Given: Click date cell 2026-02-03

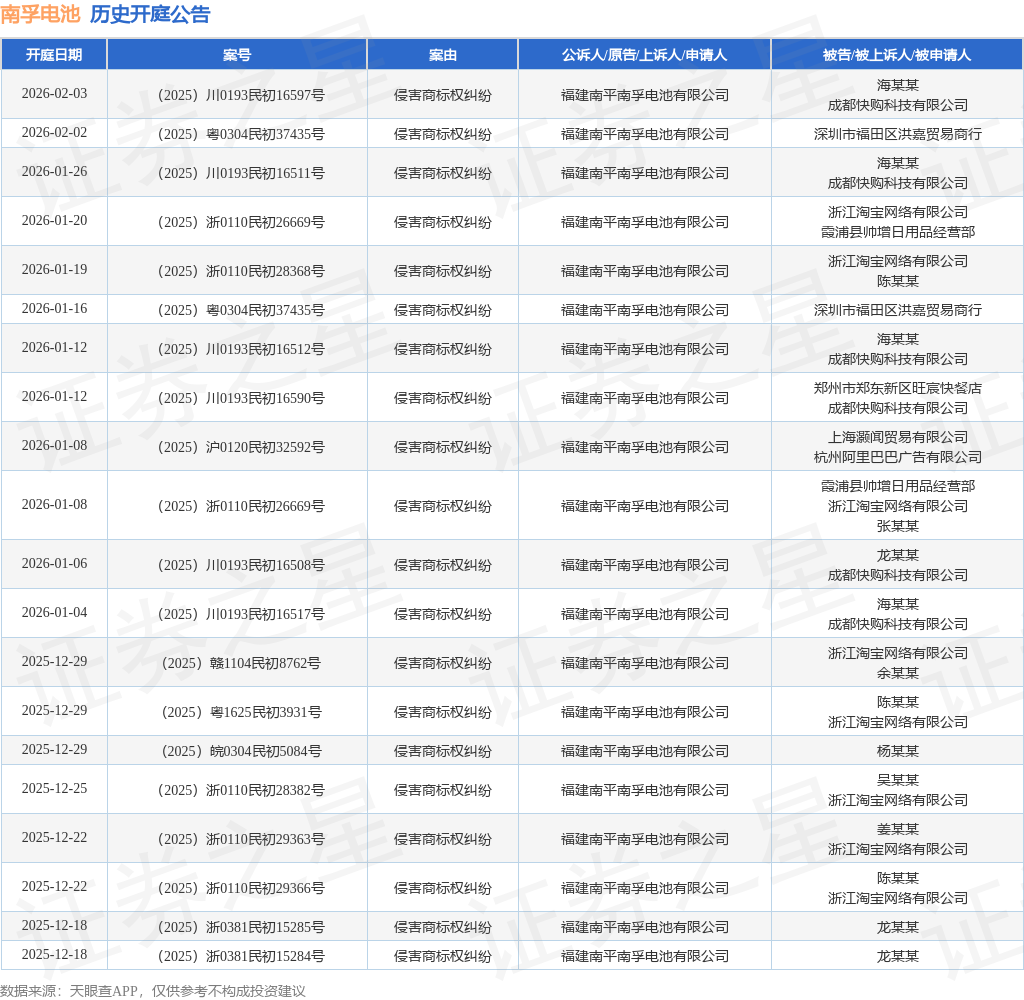Looking at the screenshot, I should pyautogui.click(x=54, y=93).
